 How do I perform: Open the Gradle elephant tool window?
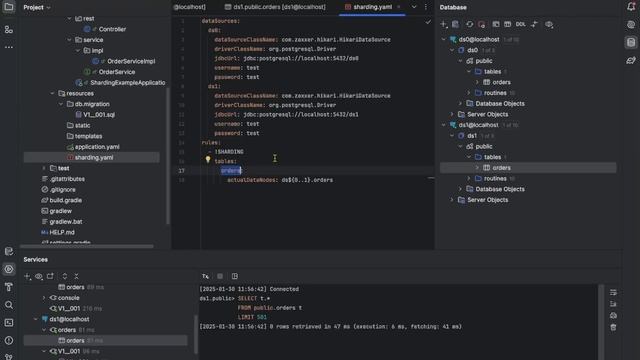coord(631,60)
